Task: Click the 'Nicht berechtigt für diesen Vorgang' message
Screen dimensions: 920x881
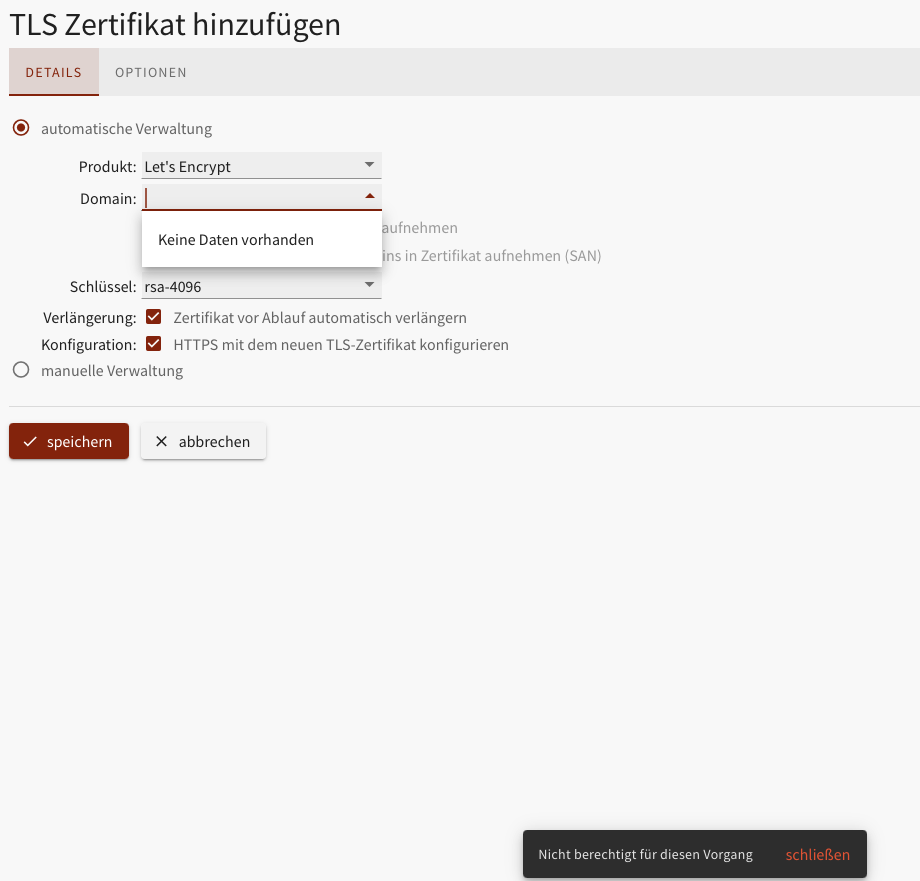Action: 645,855
